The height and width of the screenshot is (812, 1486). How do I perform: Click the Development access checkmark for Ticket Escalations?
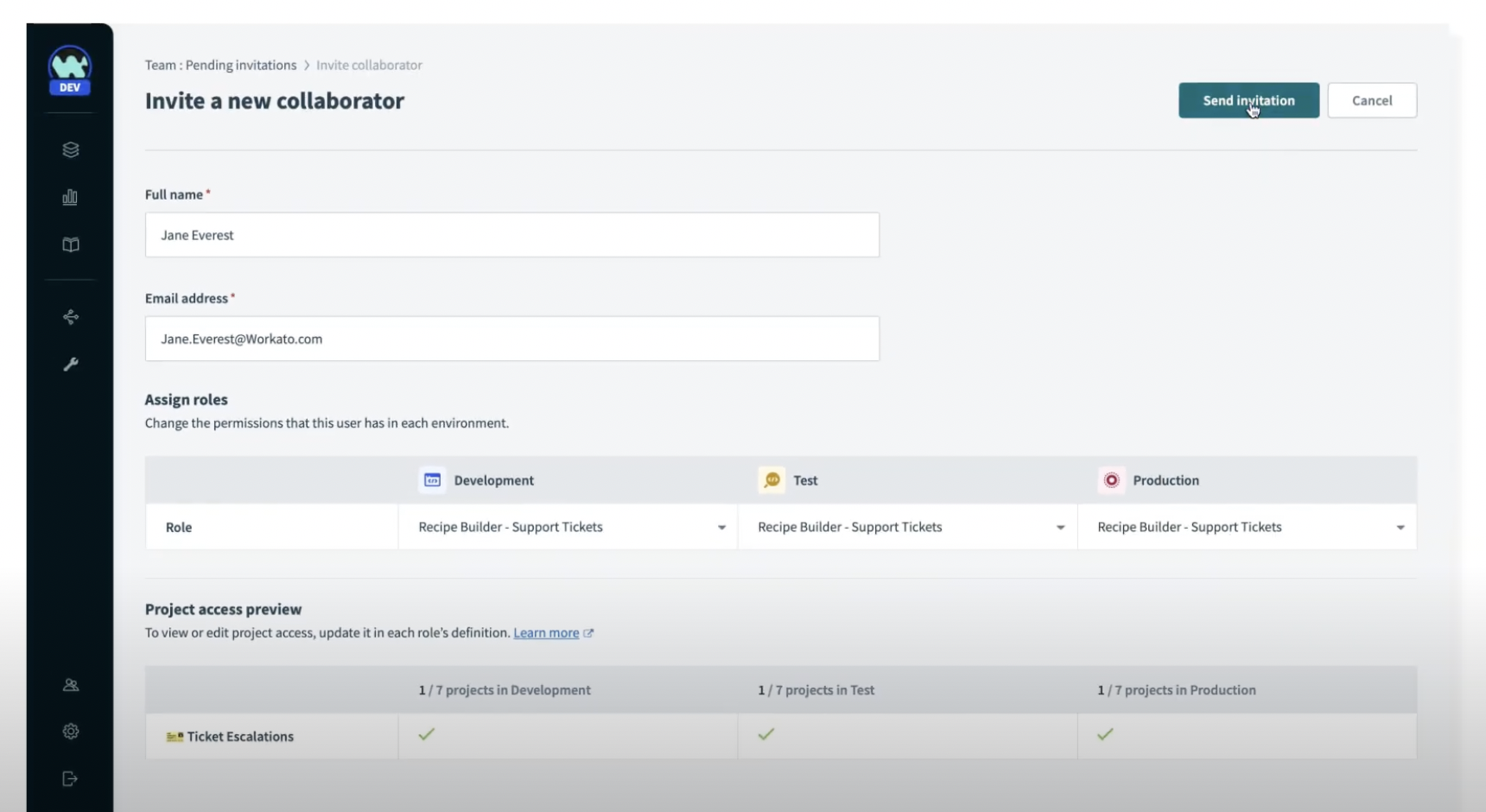tap(426, 734)
